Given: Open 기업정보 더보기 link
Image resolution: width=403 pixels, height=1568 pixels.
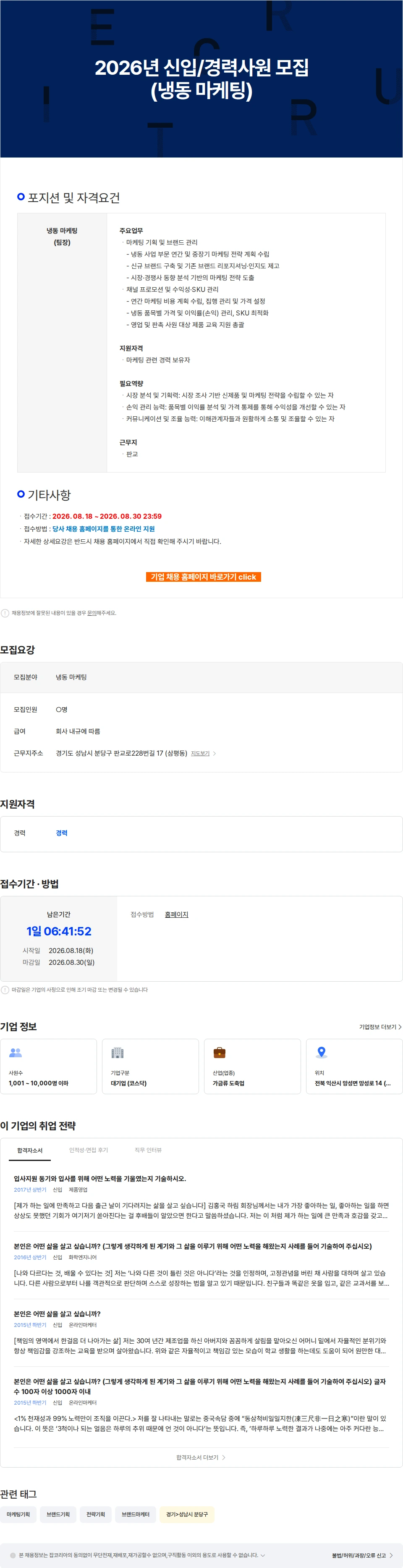Looking at the screenshot, I should point(380,1027).
